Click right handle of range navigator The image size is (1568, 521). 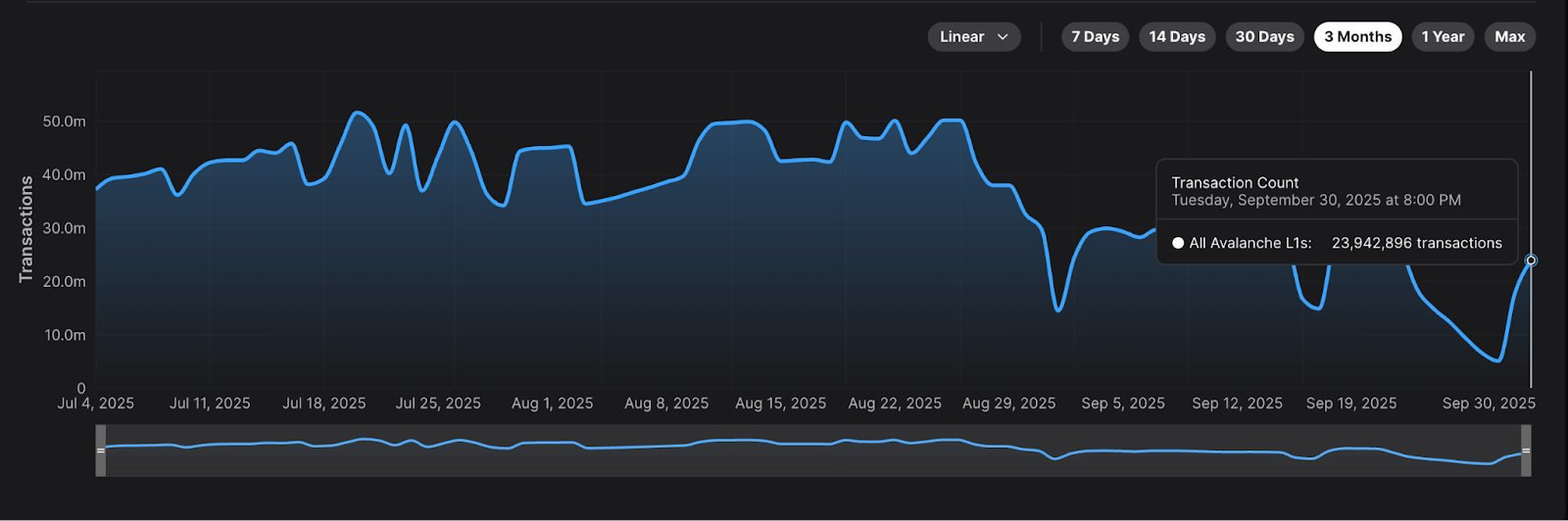click(x=1526, y=450)
